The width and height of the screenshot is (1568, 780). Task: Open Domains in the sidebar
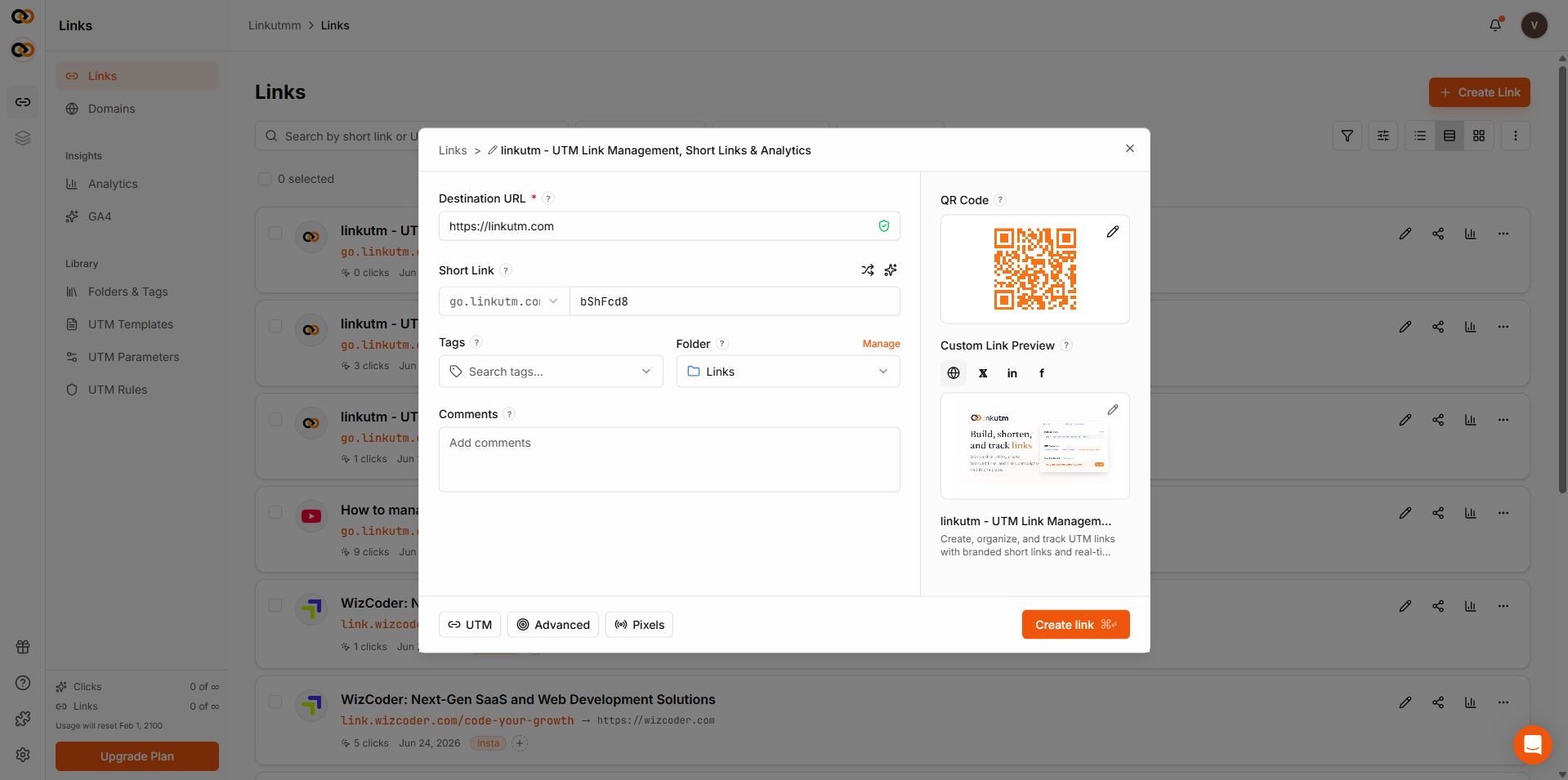(137, 109)
